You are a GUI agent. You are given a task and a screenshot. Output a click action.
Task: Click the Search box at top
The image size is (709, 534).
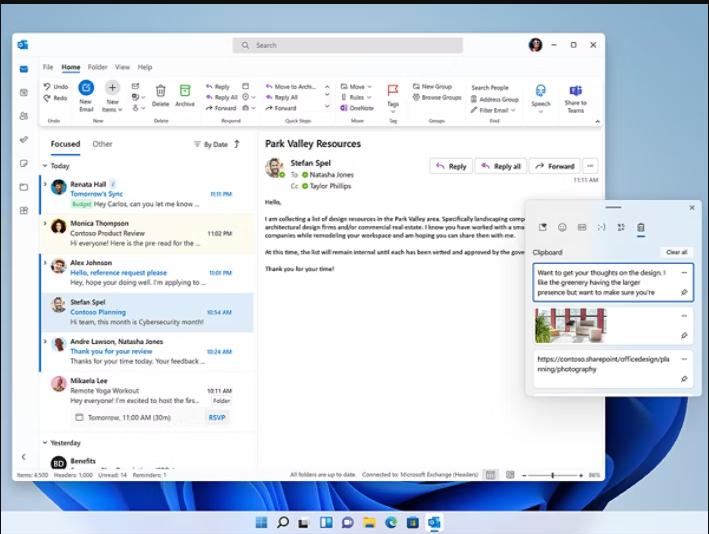pos(347,45)
